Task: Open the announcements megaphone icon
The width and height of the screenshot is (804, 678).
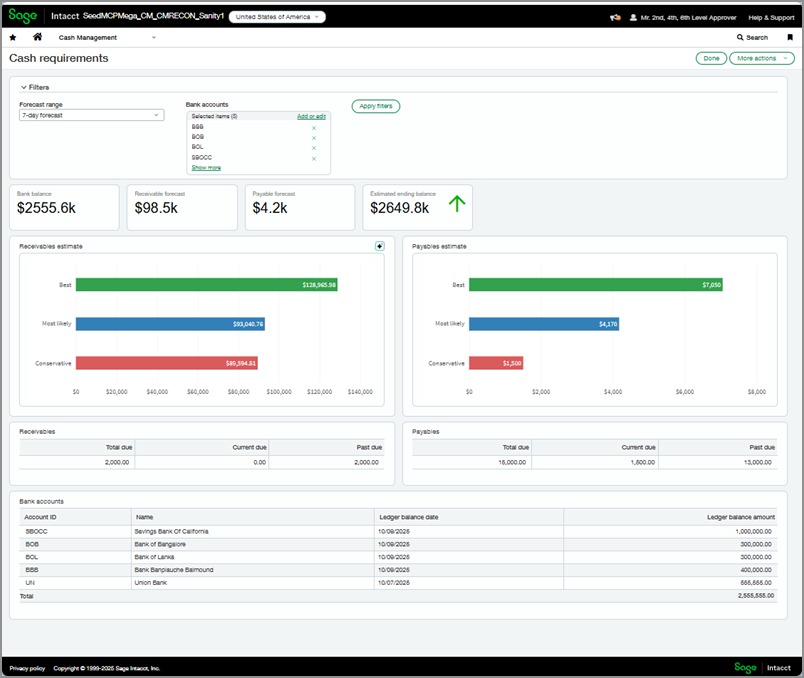Action: point(614,17)
